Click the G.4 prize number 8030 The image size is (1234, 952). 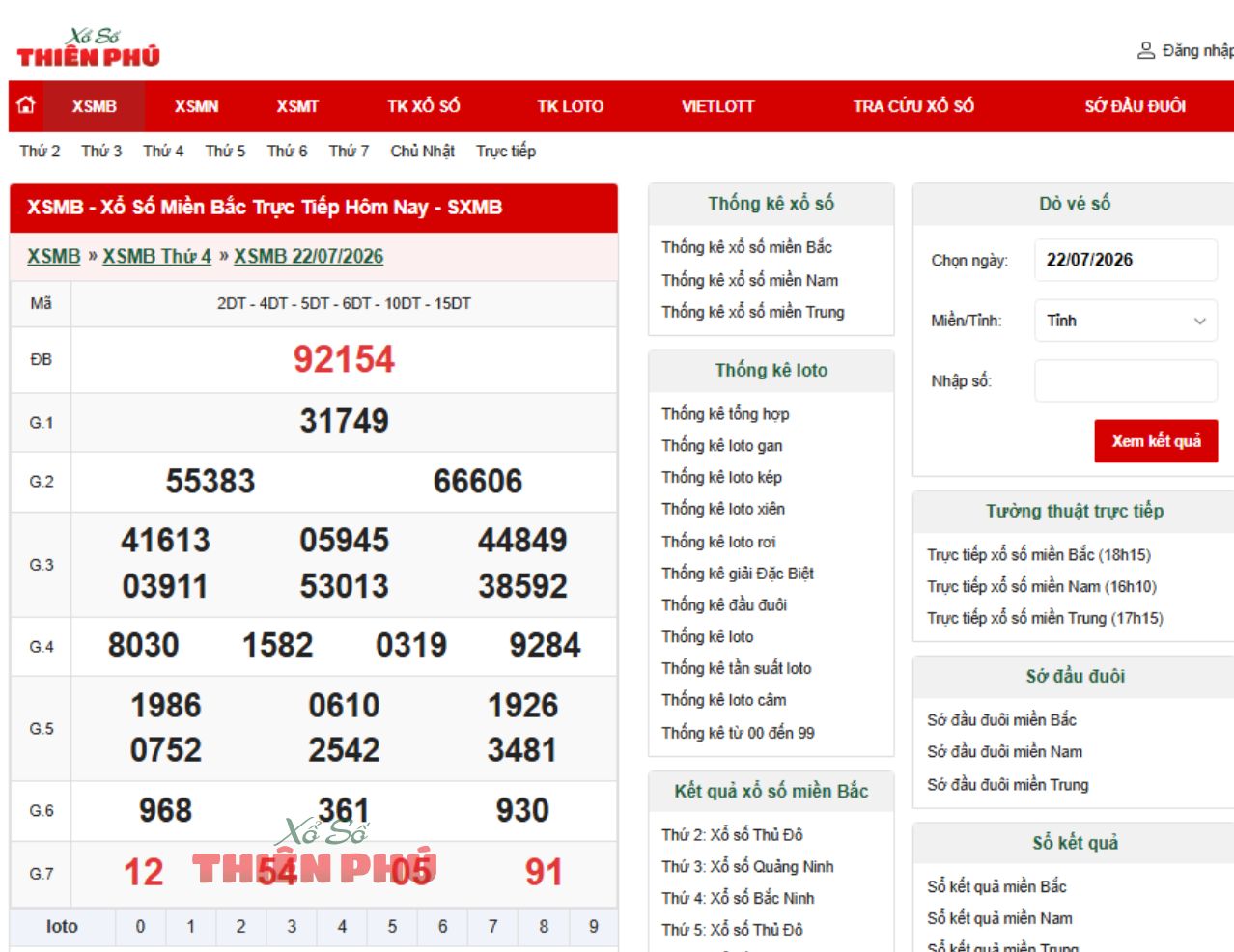click(x=143, y=646)
